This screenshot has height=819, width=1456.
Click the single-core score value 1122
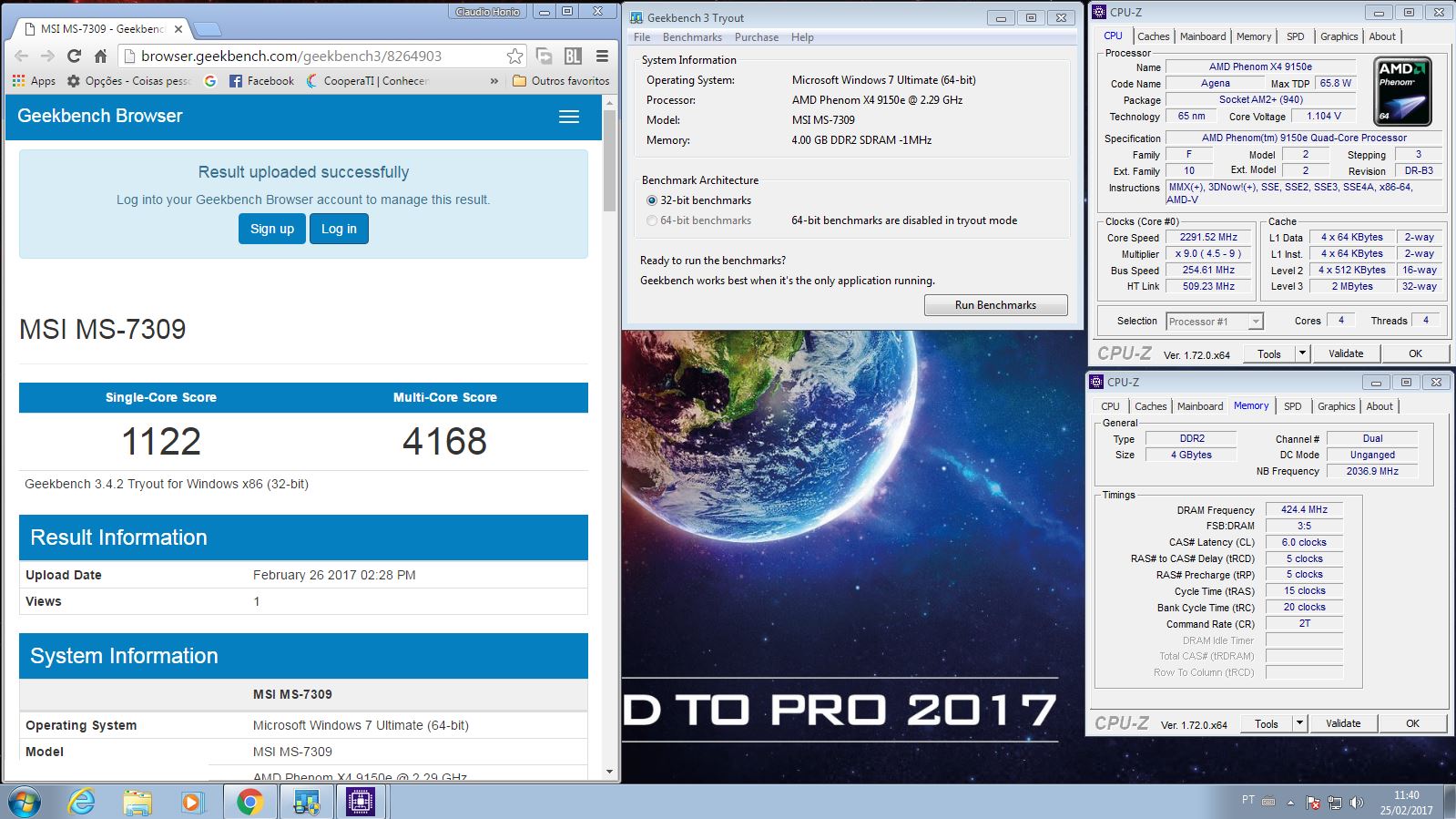(x=161, y=442)
